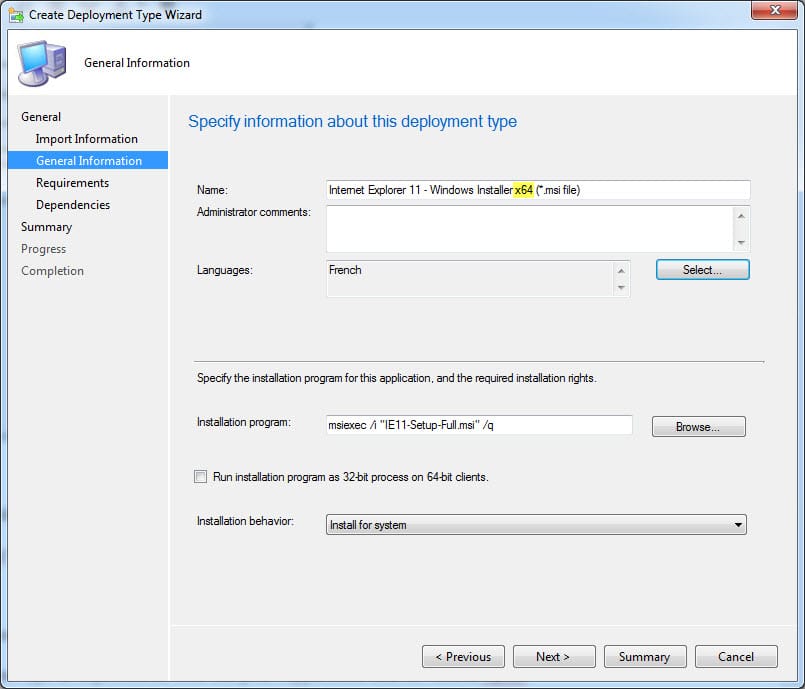Select the General section in sidebar
Screen dimensions: 805x689
(x=41, y=117)
